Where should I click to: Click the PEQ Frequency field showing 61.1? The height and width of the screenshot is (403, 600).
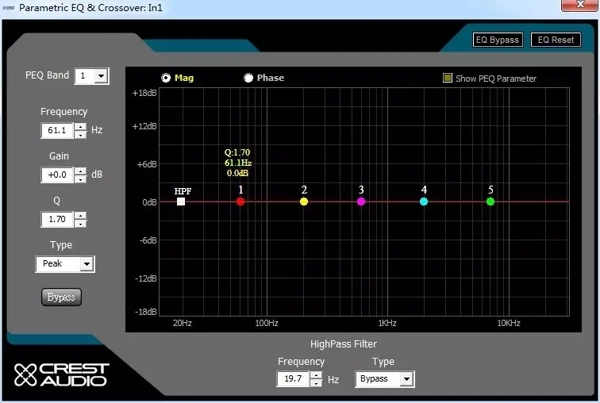pos(57,131)
